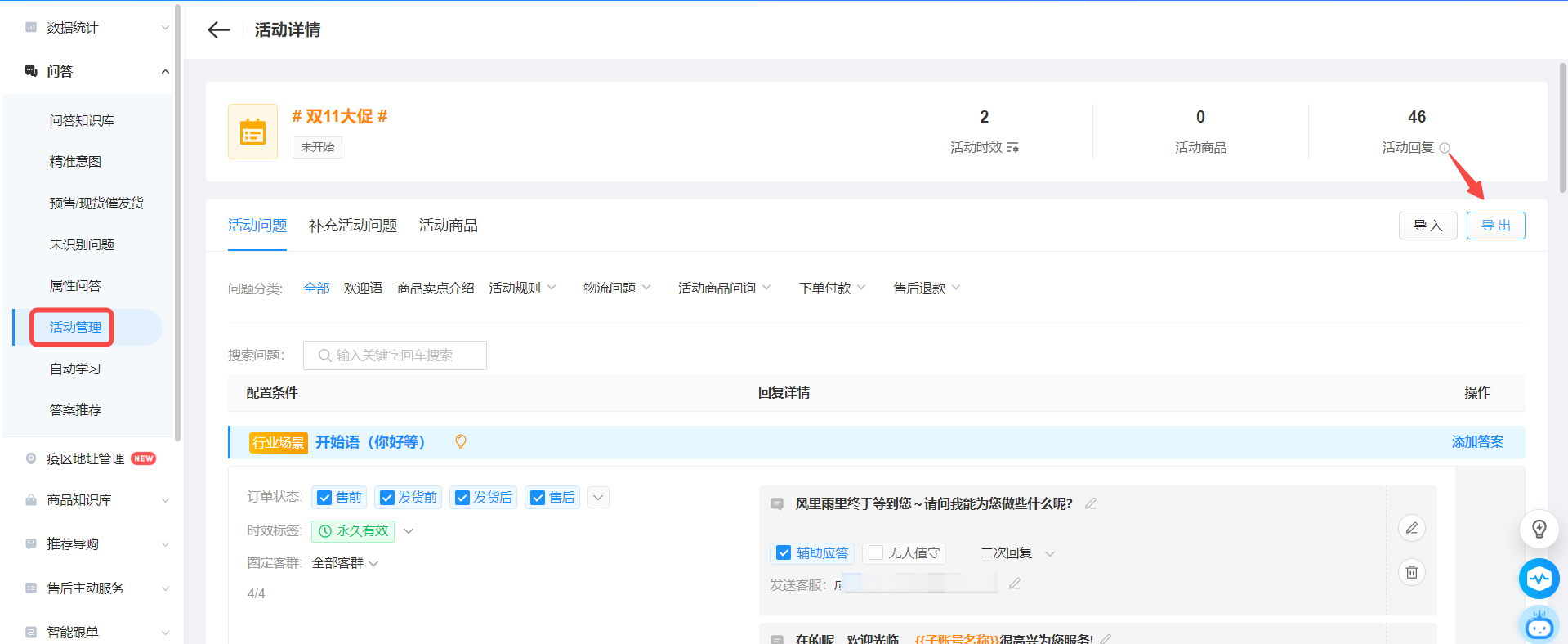The image size is (1568, 644).
Task: Click the 双11大促 calendar activity icon
Action: [x=252, y=132]
